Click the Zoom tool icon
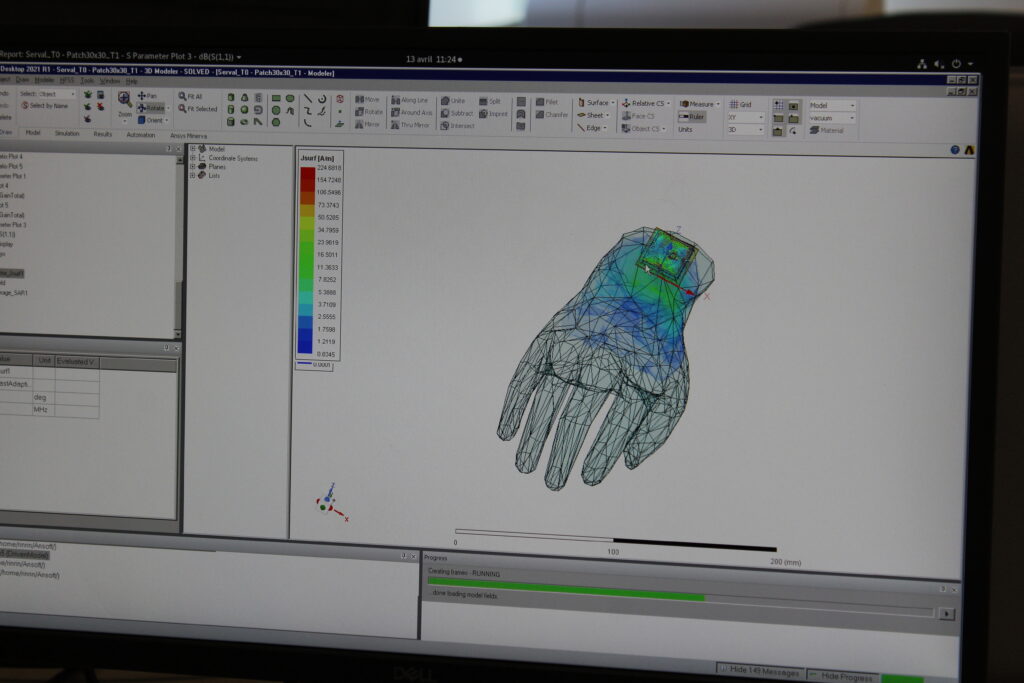 (x=124, y=99)
